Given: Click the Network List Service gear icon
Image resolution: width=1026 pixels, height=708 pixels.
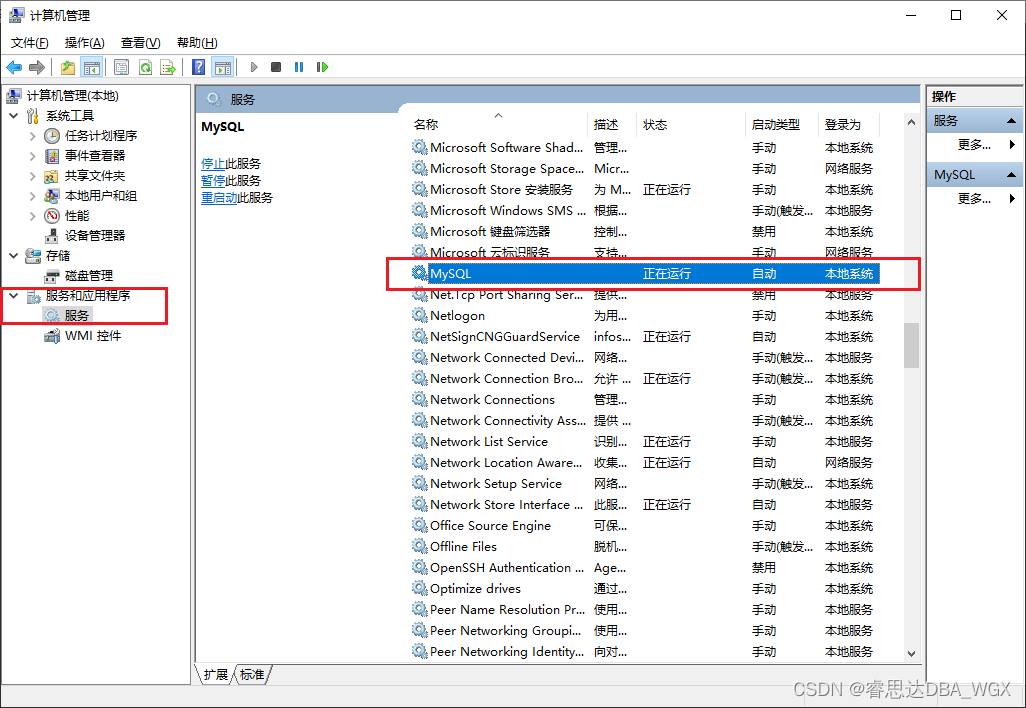Looking at the screenshot, I should [x=419, y=441].
